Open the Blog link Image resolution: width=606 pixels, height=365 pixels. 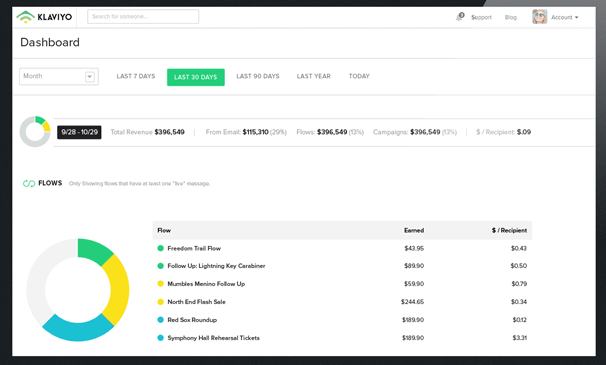point(511,17)
